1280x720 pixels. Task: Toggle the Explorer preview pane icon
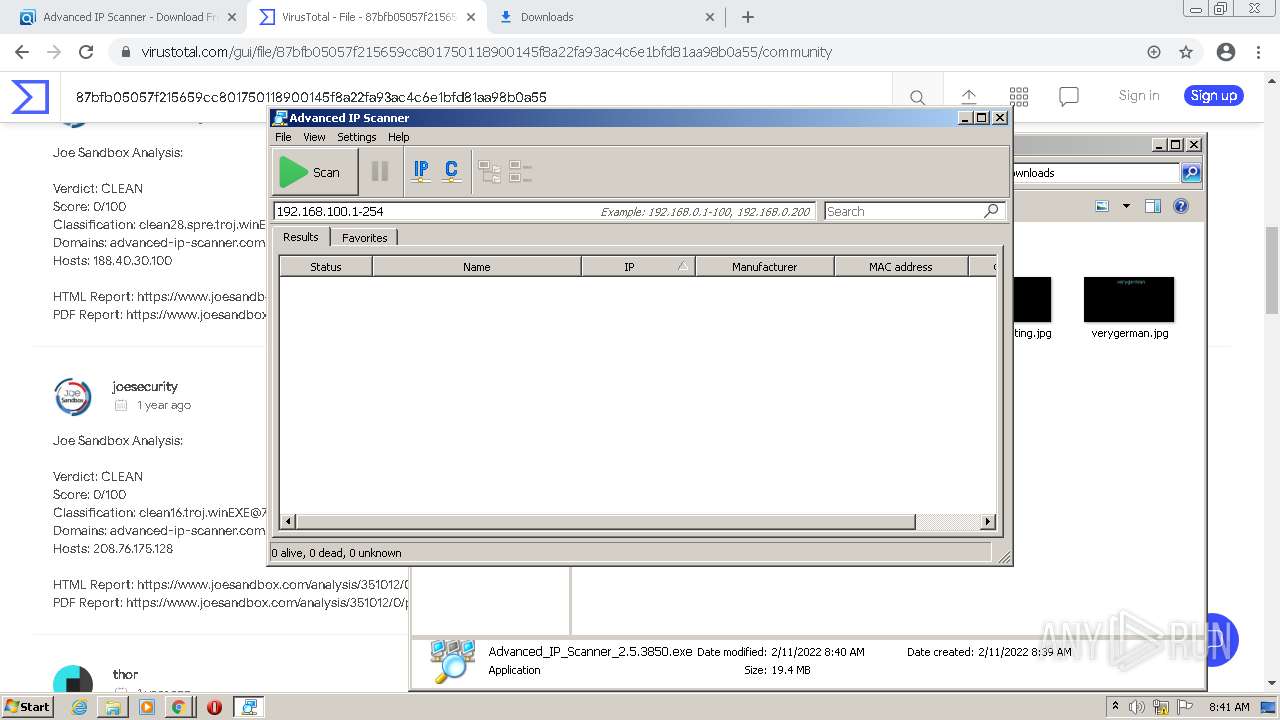point(1153,206)
